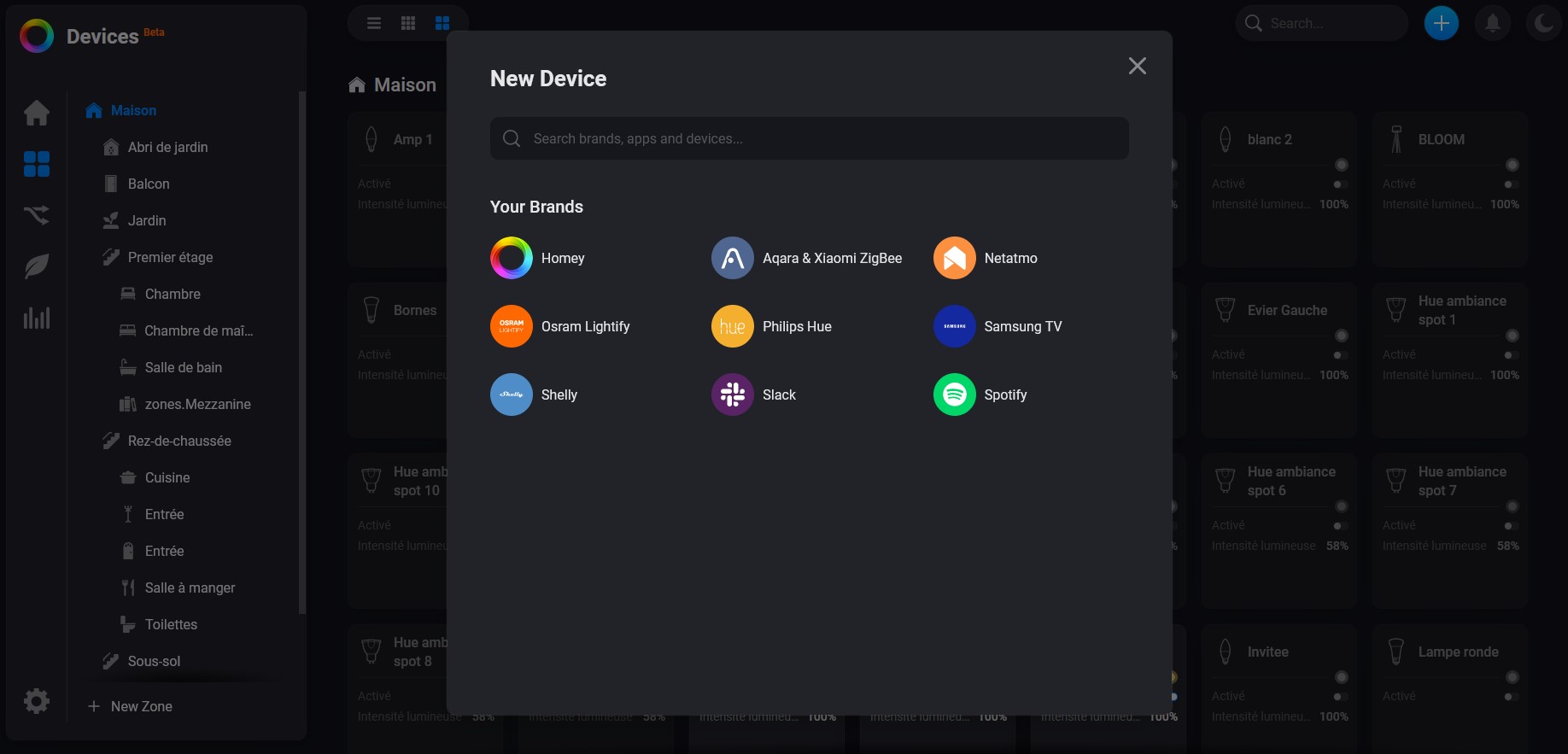Select the Rez-de-chaussée zone
Viewport: 1568px width, 754px height.
(x=179, y=441)
